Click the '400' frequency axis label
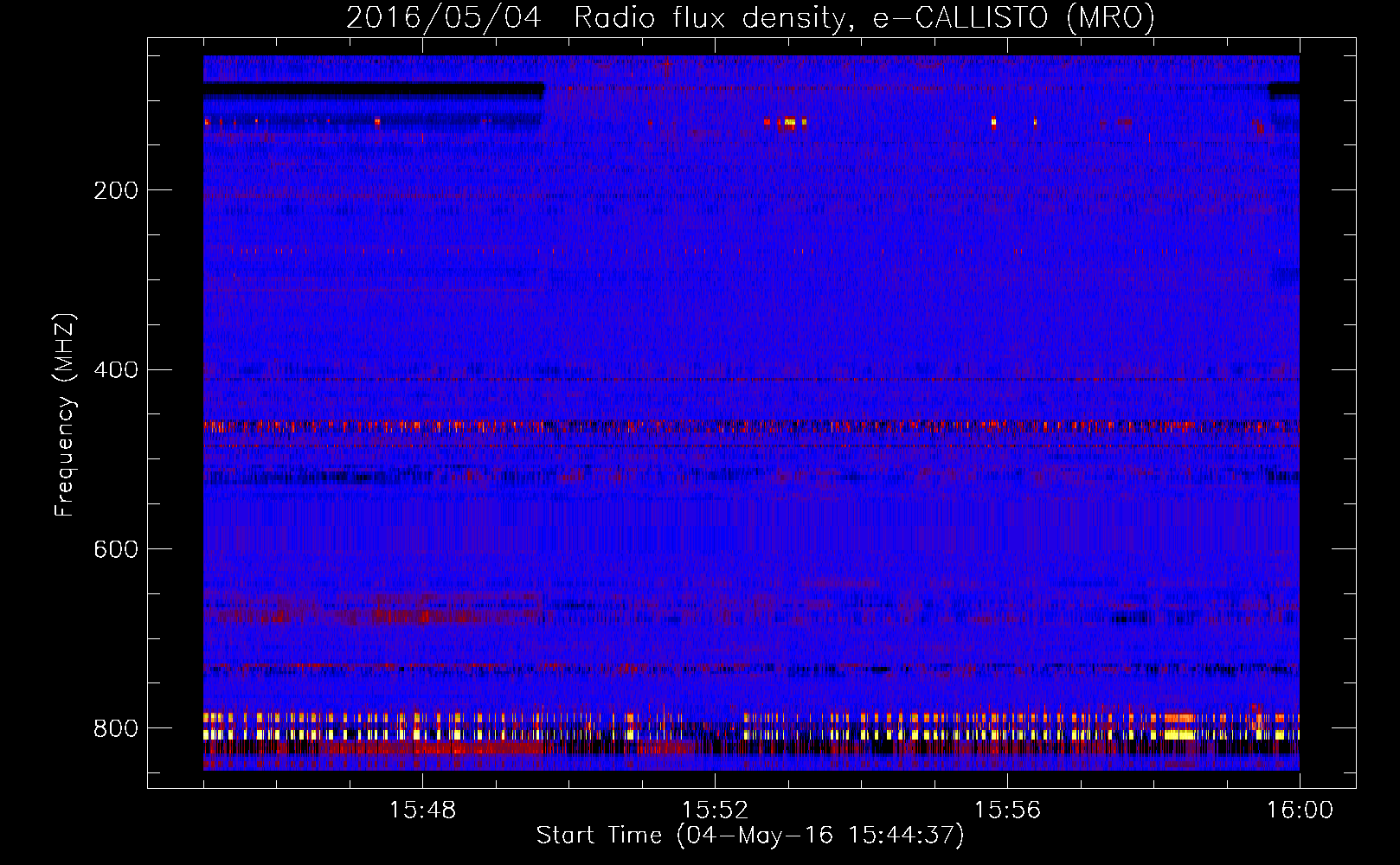 click(x=115, y=370)
